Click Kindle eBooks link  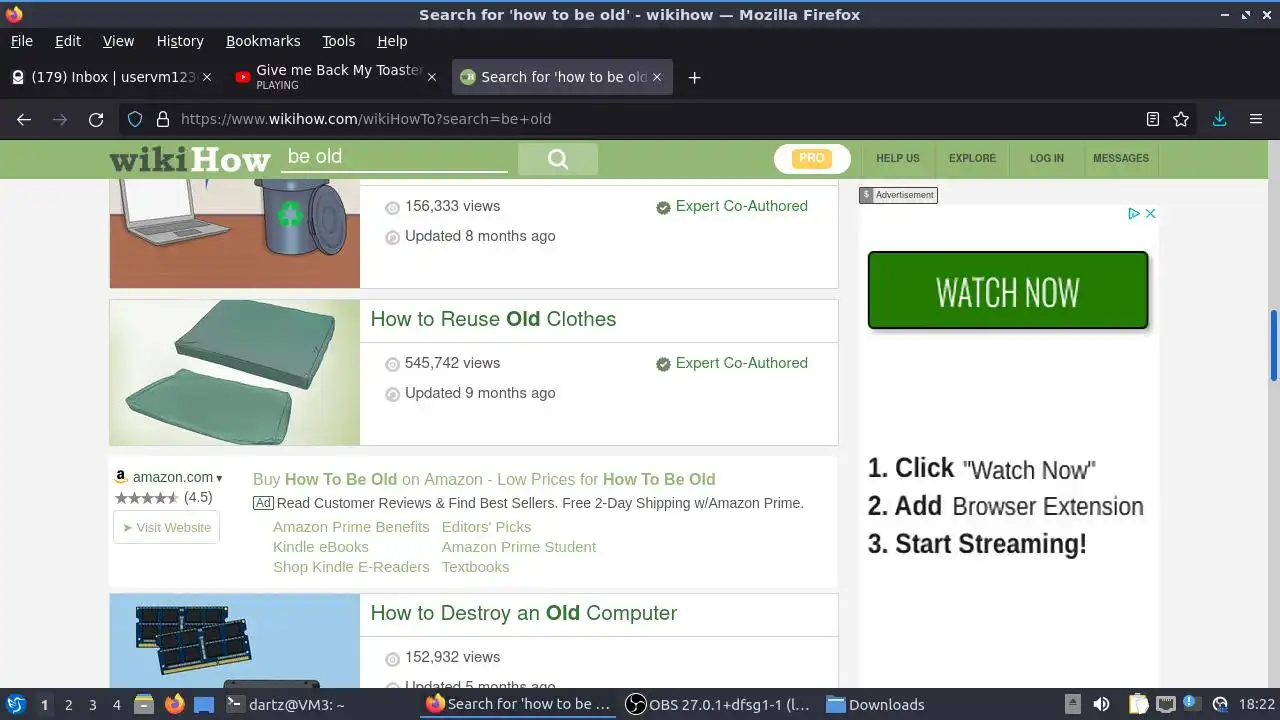[321, 547]
